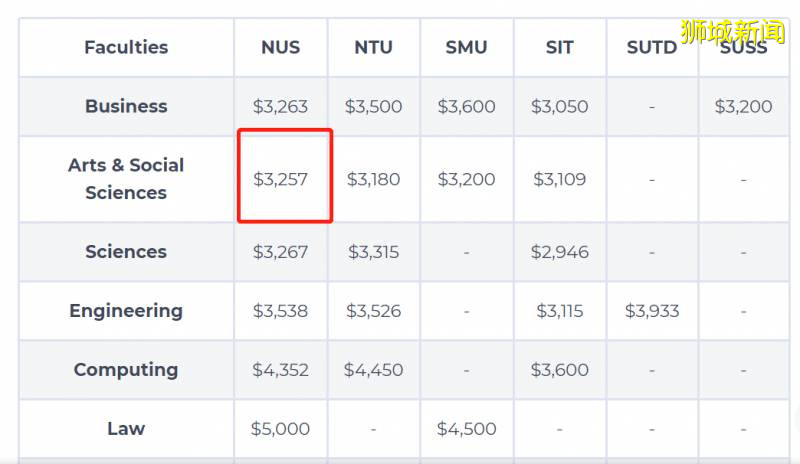Click the SMU column header
800x464 pixels.
(466, 47)
